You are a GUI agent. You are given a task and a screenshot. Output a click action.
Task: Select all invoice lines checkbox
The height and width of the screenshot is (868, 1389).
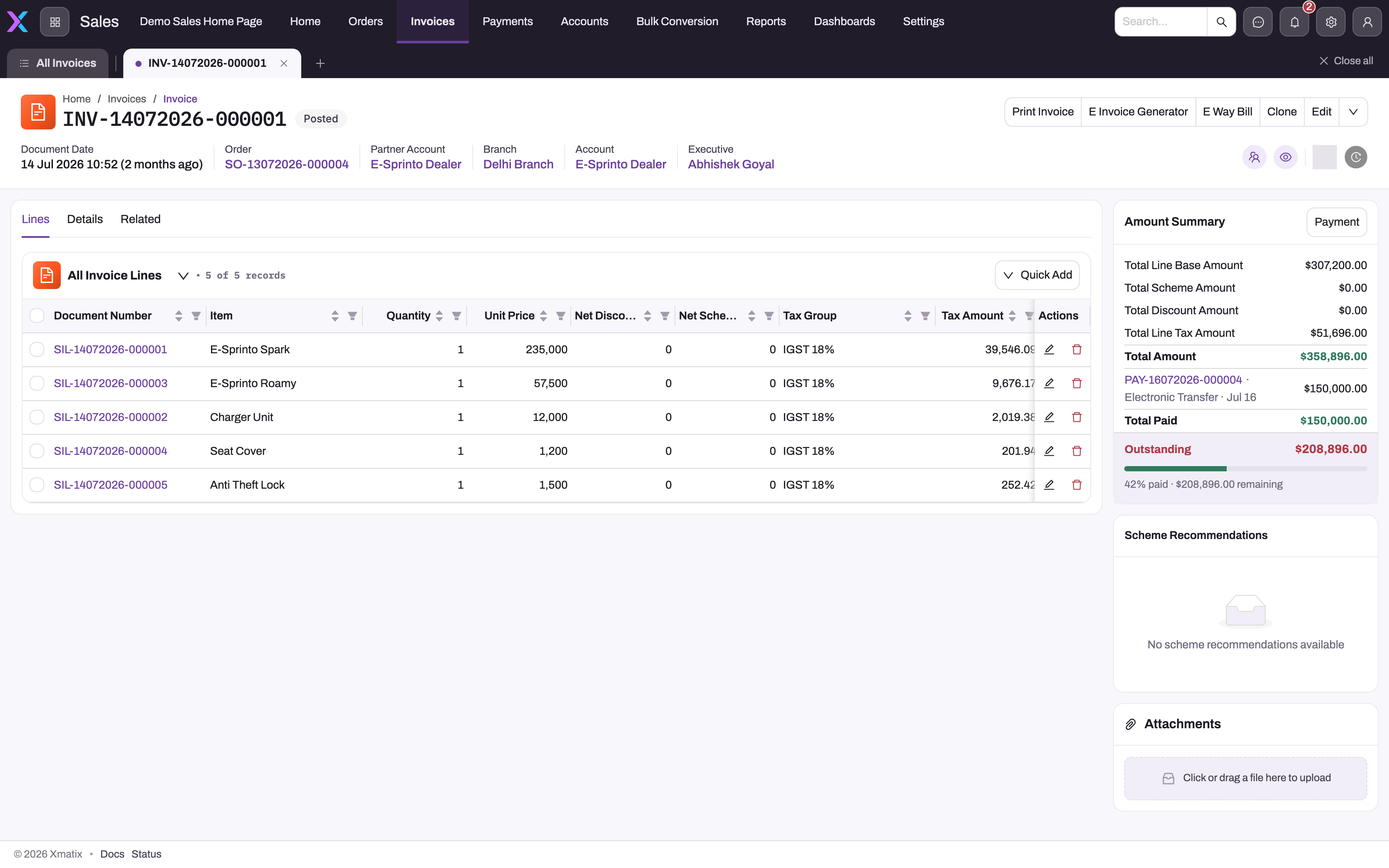point(37,316)
